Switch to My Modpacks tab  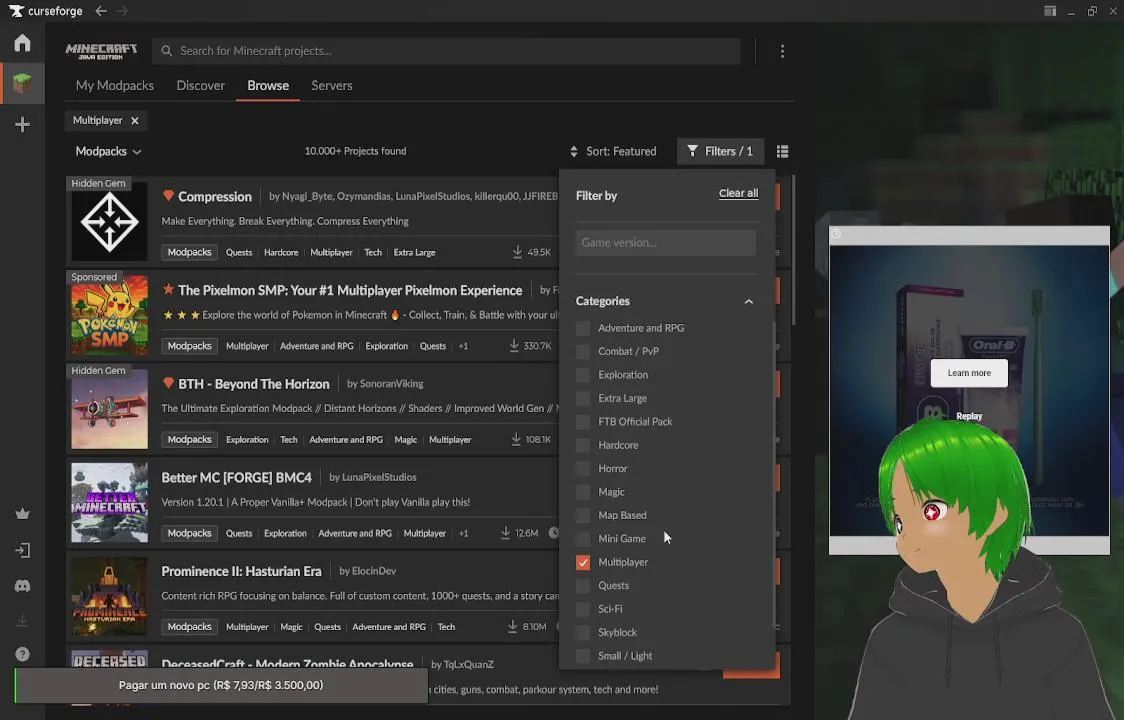[x=115, y=85]
